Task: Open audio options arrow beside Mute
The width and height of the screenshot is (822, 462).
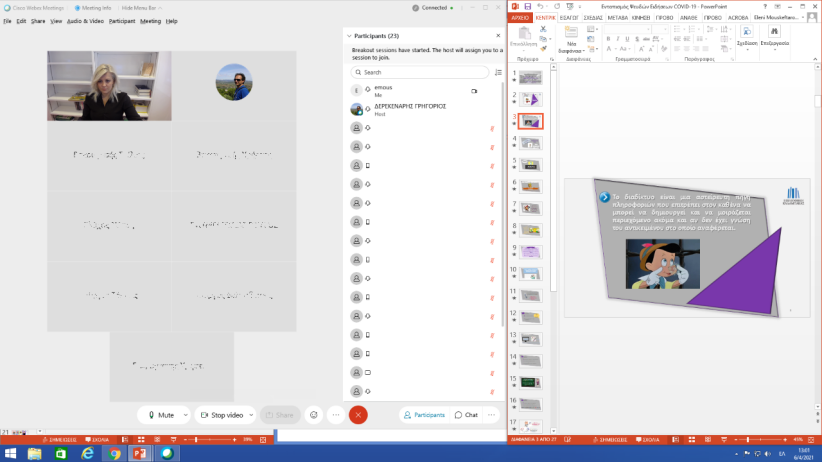Action: (186, 415)
